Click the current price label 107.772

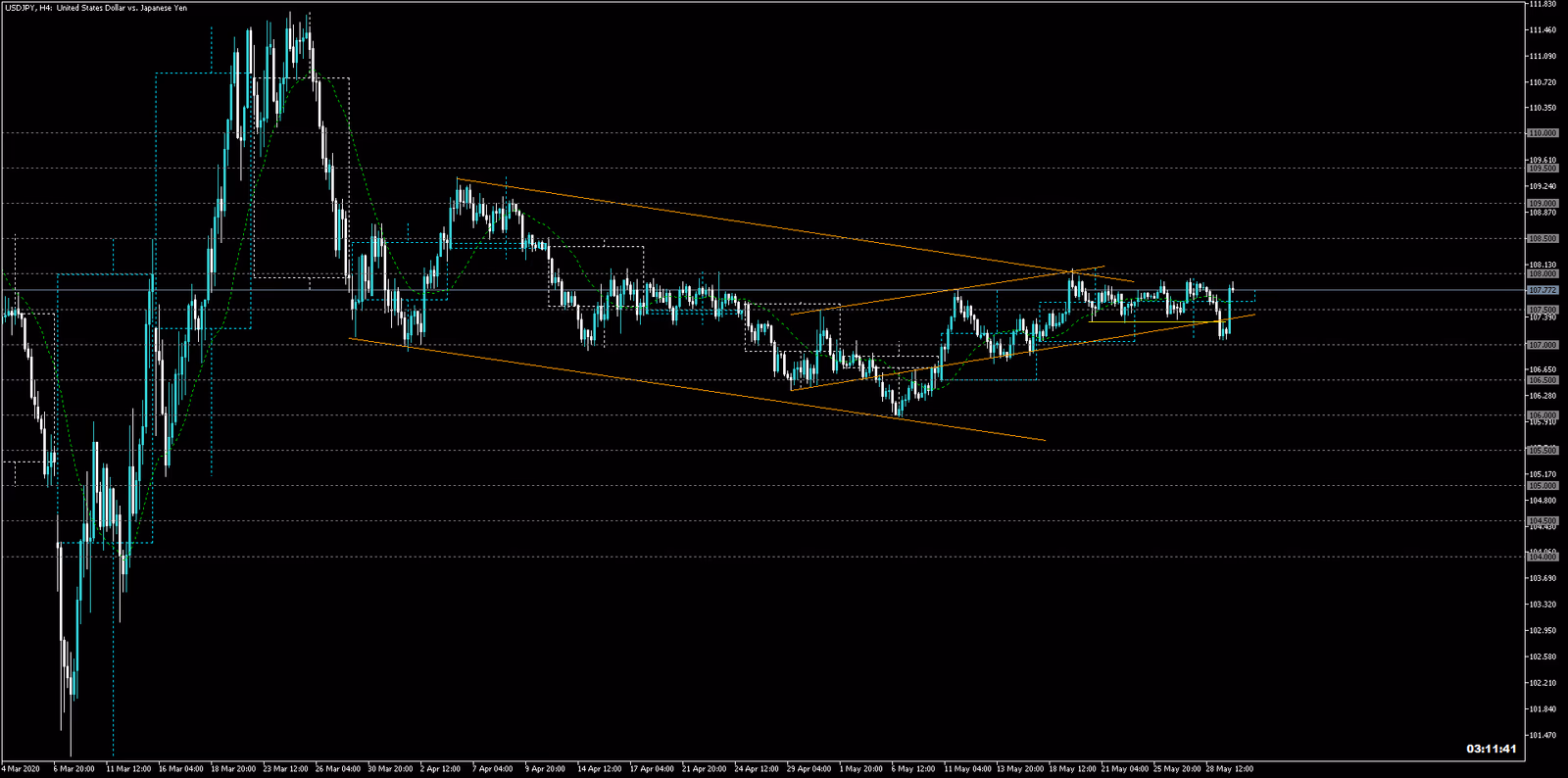[x=1543, y=290]
